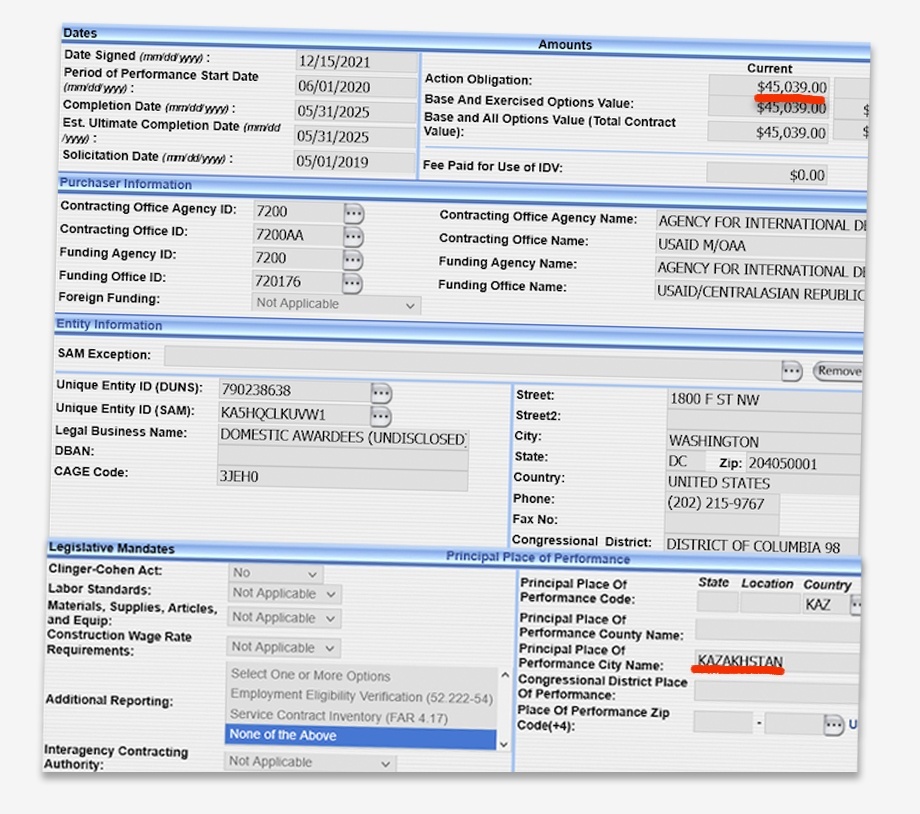
Task: Click lookup icon next to Contracting Office Agency ID
Action: (354, 214)
